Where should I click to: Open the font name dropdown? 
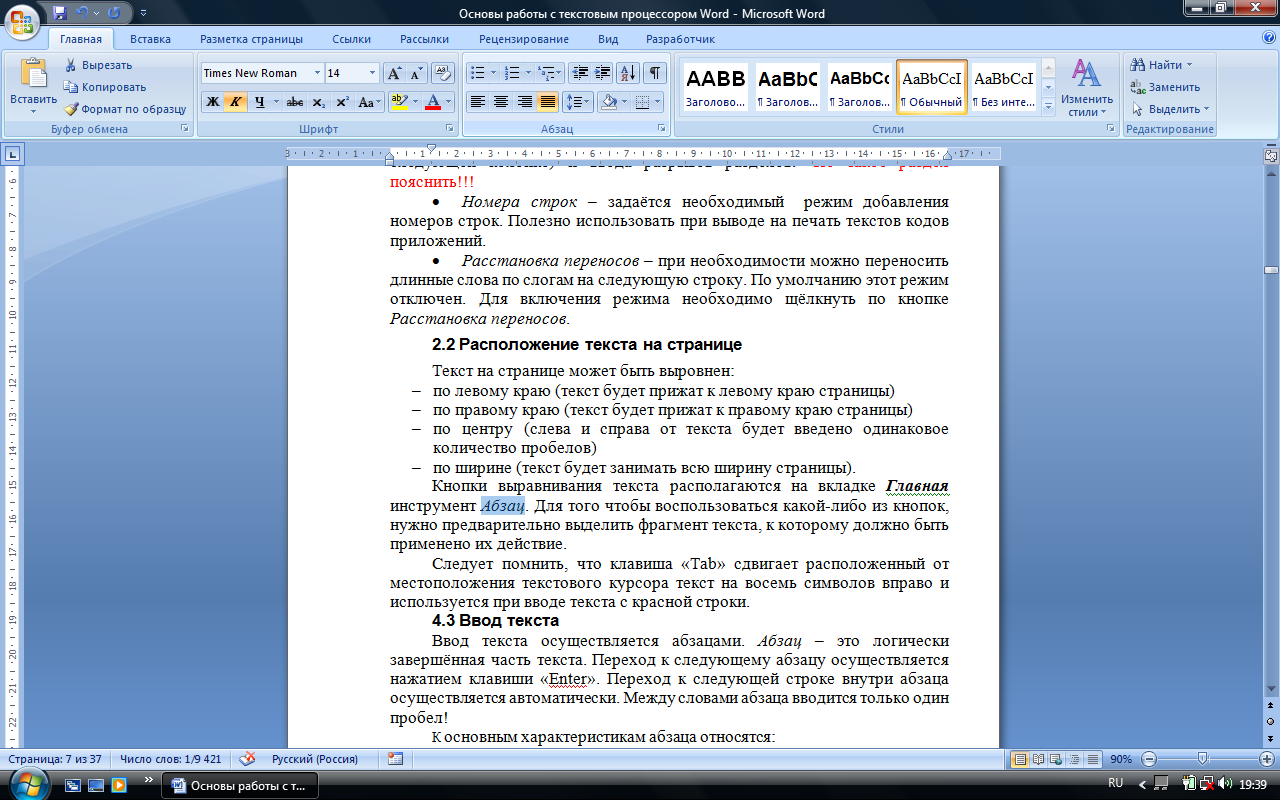click(x=318, y=73)
